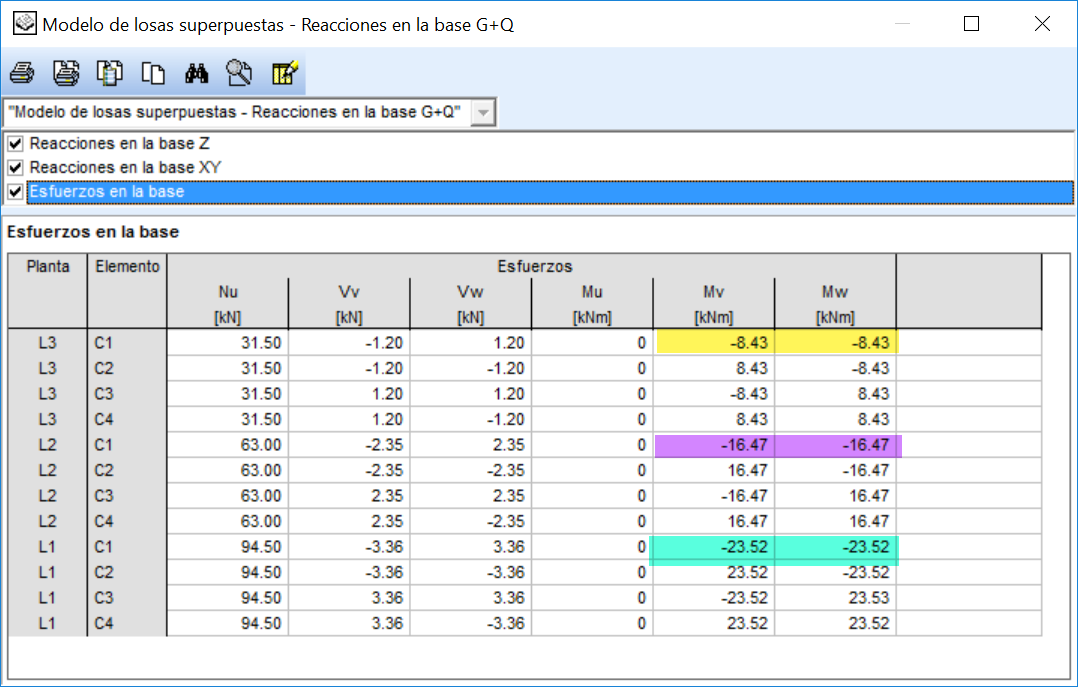Click the Planta column header
Viewport: 1078px width, 687px height.
point(47,267)
